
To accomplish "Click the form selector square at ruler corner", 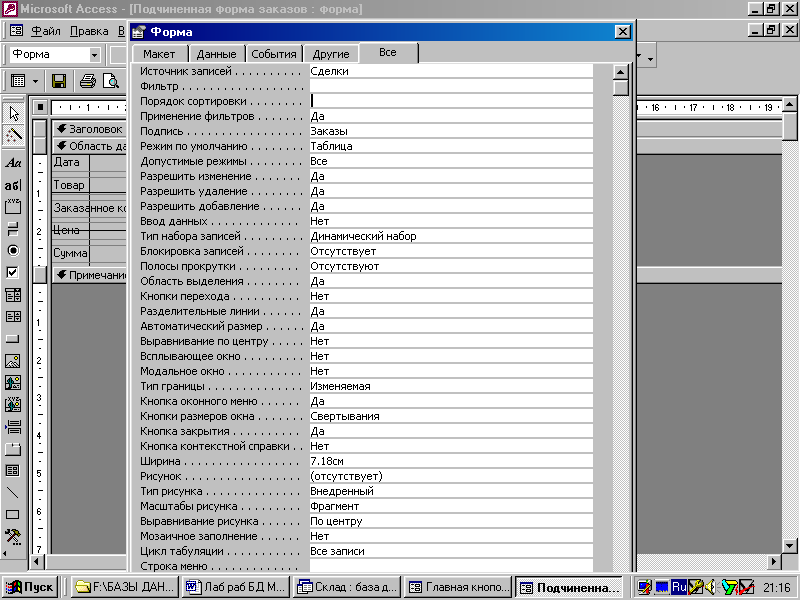I will (40, 107).
